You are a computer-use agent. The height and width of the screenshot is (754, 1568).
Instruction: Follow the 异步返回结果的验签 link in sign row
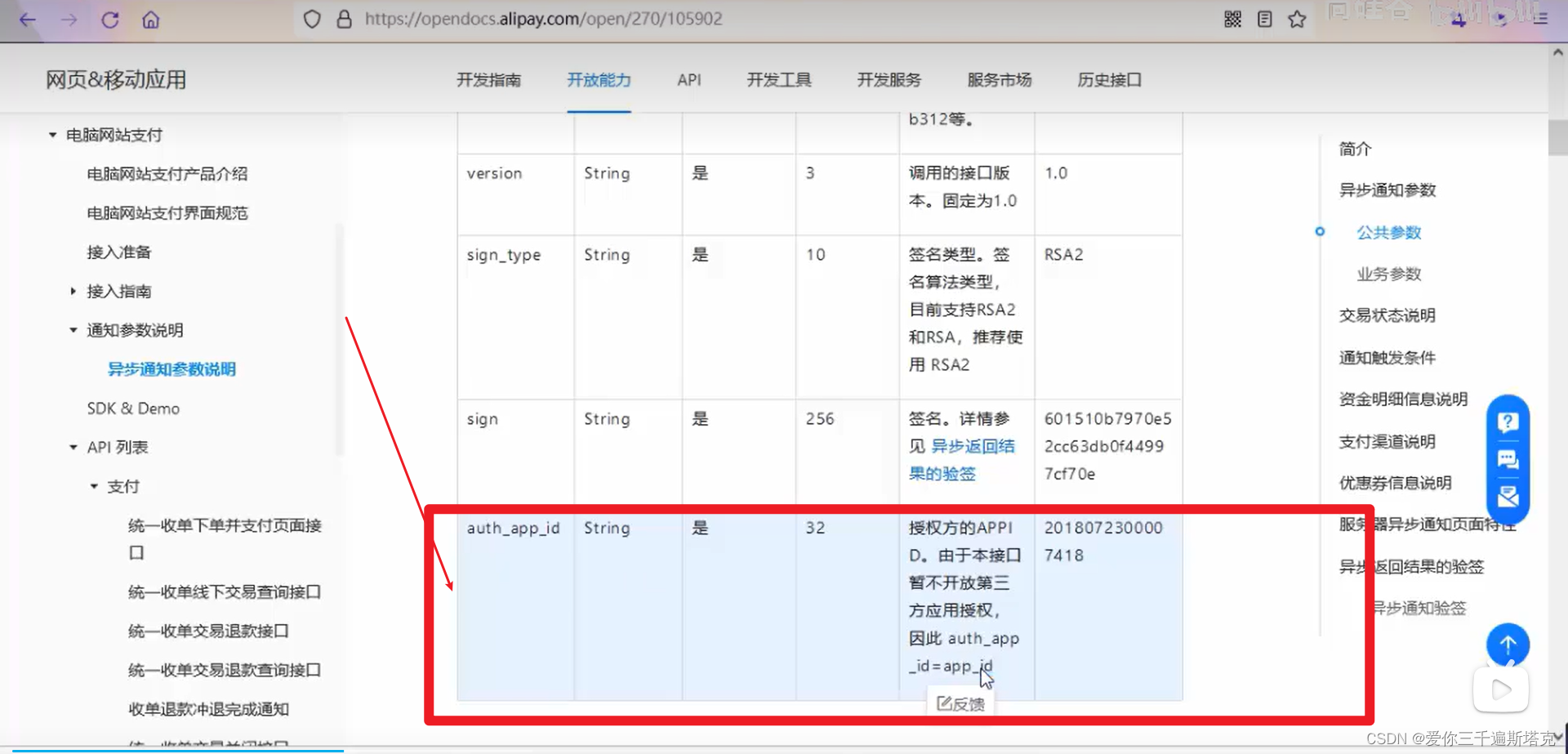[962, 460]
